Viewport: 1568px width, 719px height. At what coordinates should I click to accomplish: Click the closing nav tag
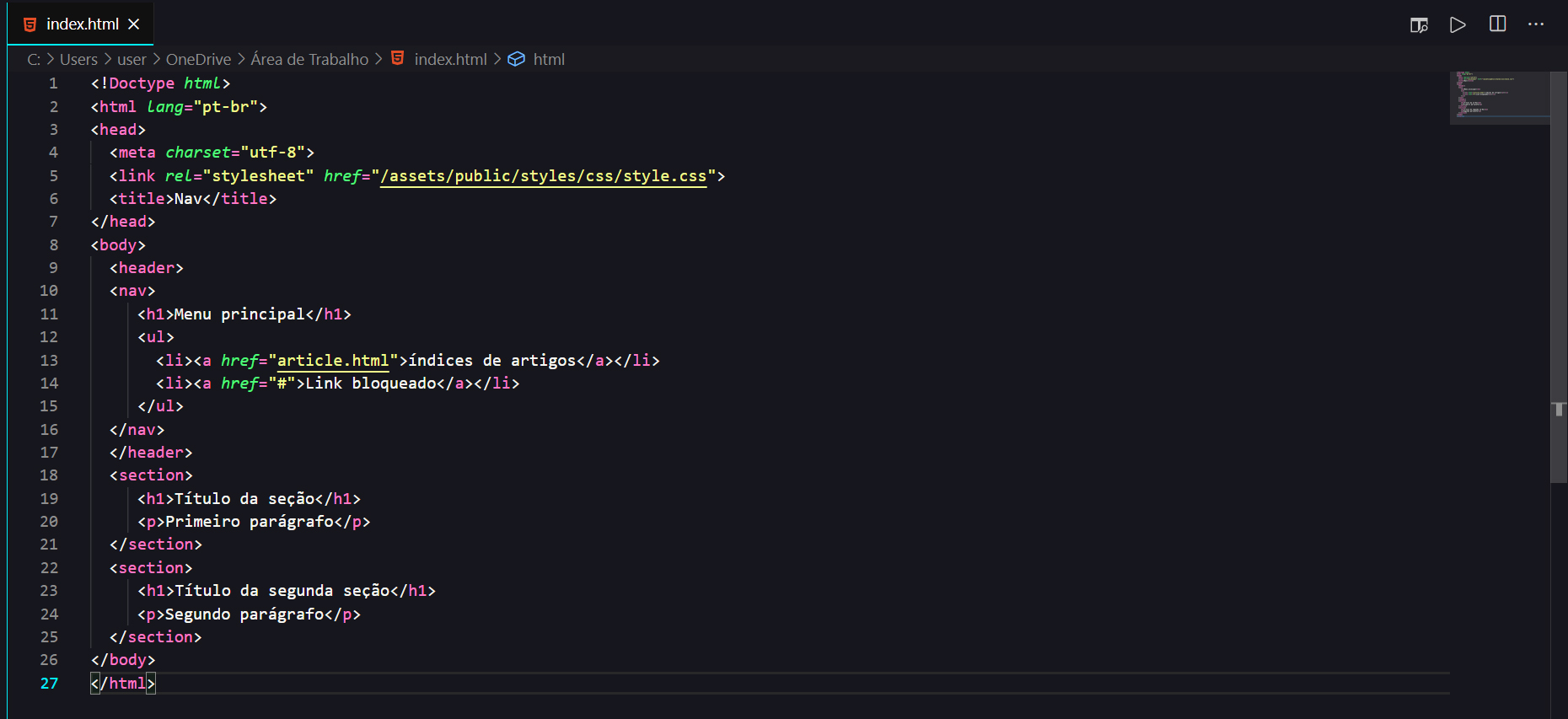(137, 430)
